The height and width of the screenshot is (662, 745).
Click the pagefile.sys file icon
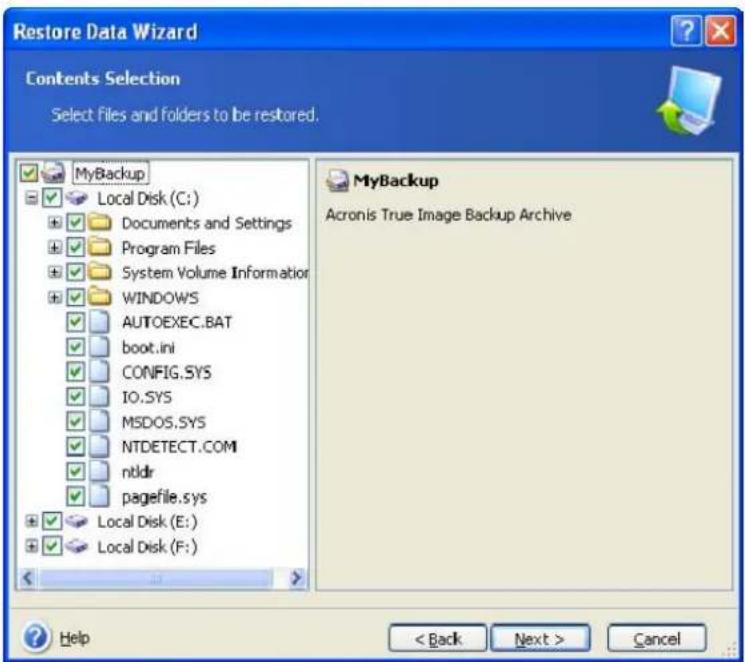point(99,497)
